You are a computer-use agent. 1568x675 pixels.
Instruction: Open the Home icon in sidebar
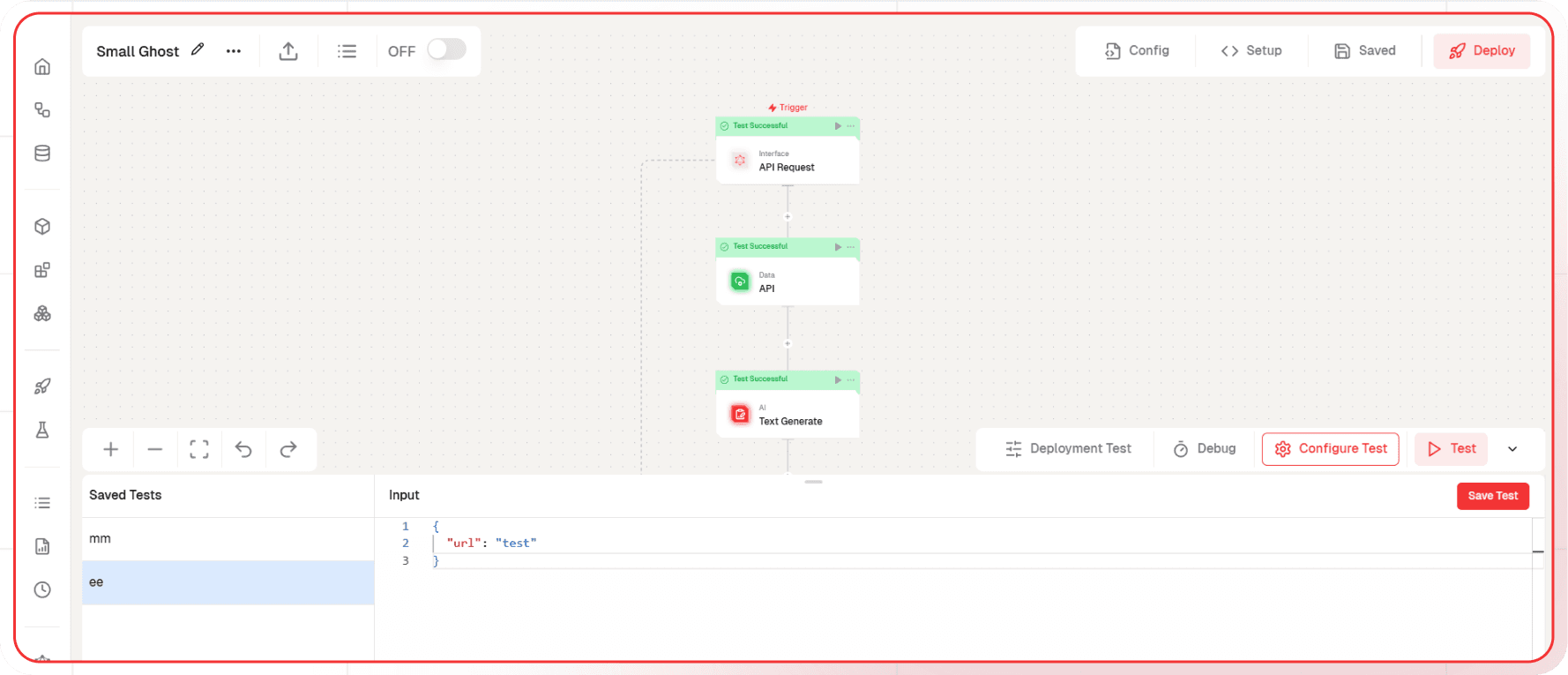[42, 67]
